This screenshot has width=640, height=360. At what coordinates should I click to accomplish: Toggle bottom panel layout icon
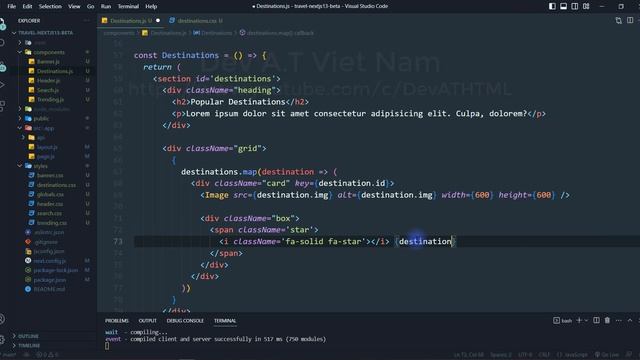click(x=563, y=6)
